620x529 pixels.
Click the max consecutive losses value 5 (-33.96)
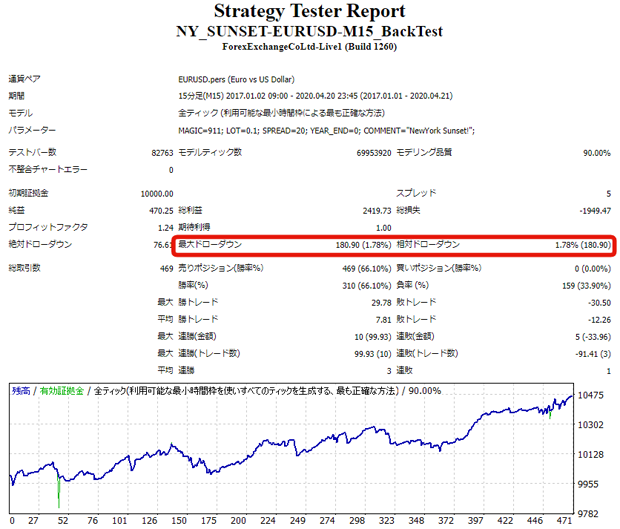coord(593,337)
